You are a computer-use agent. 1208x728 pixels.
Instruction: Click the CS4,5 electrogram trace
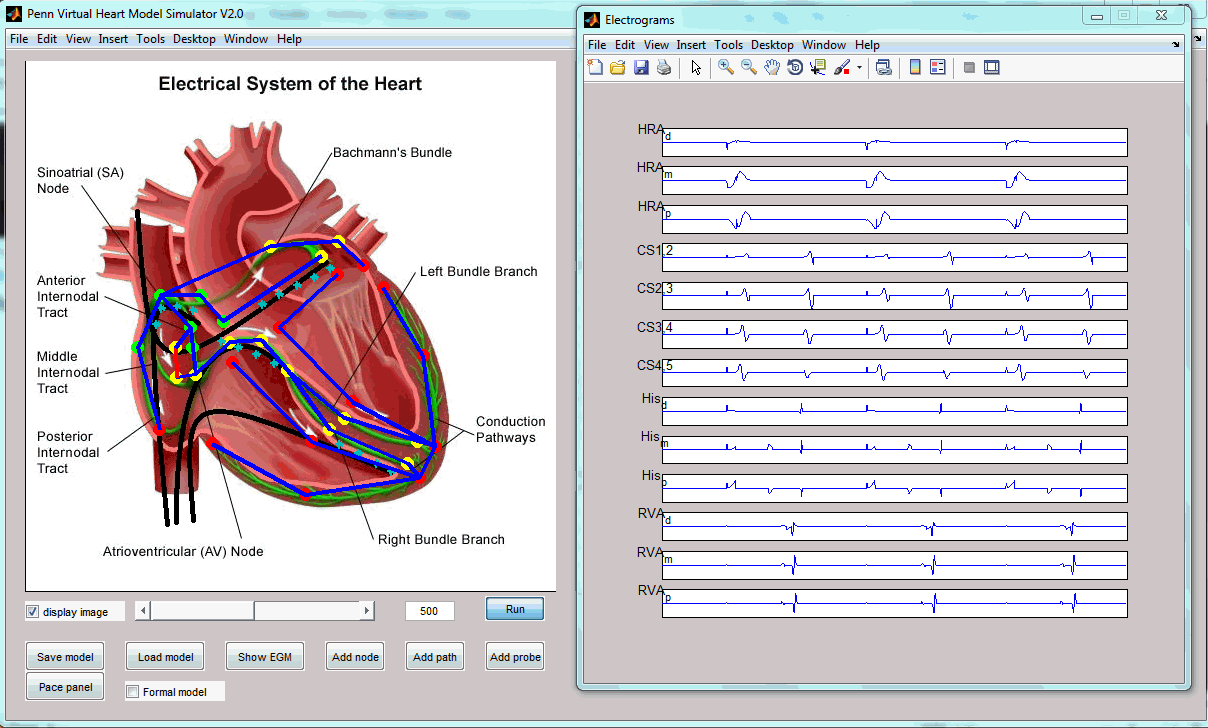point(894,373)
